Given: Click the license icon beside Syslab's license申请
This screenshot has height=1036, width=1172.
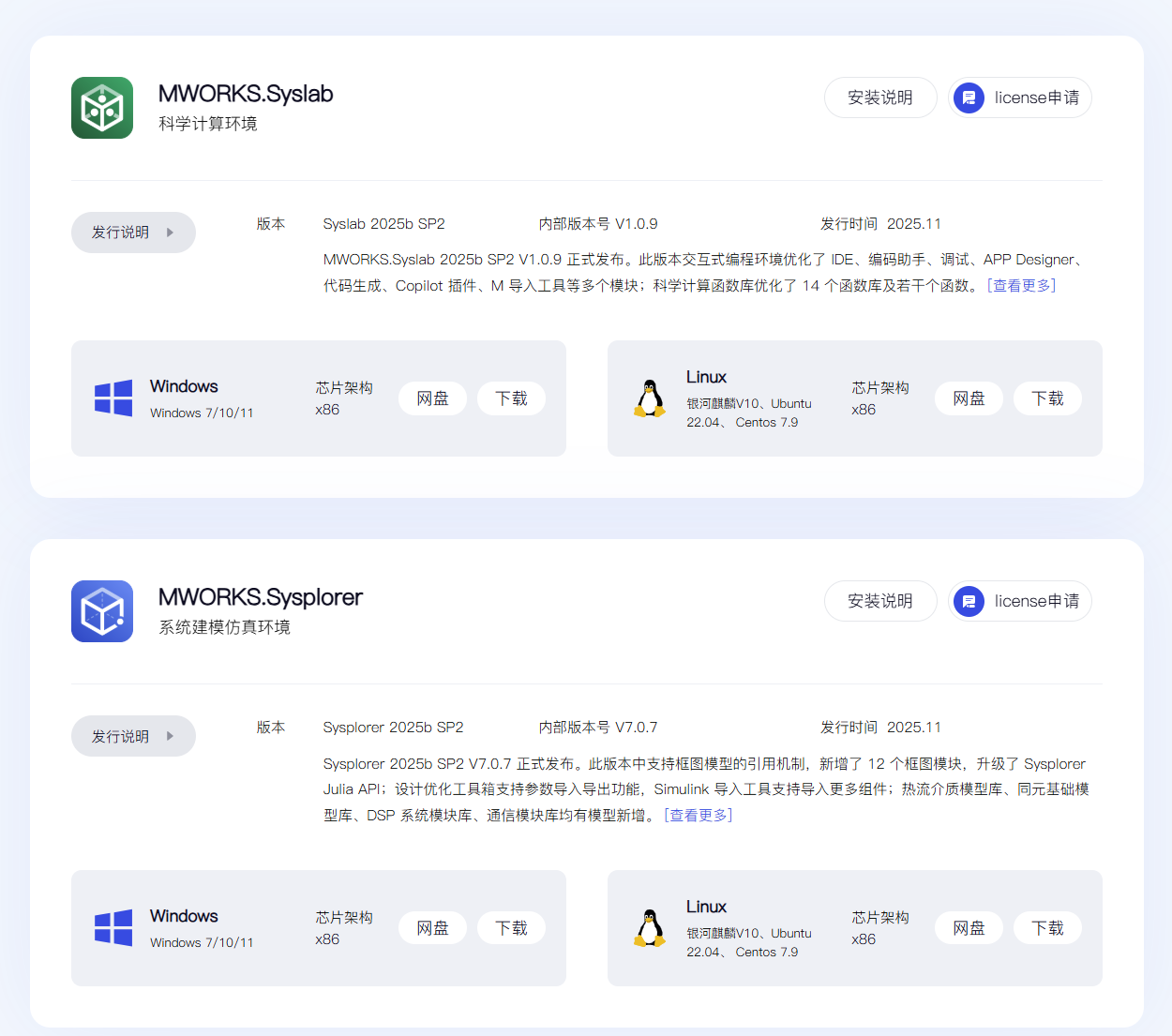Looking at the screenshot, I should [969, 98].
